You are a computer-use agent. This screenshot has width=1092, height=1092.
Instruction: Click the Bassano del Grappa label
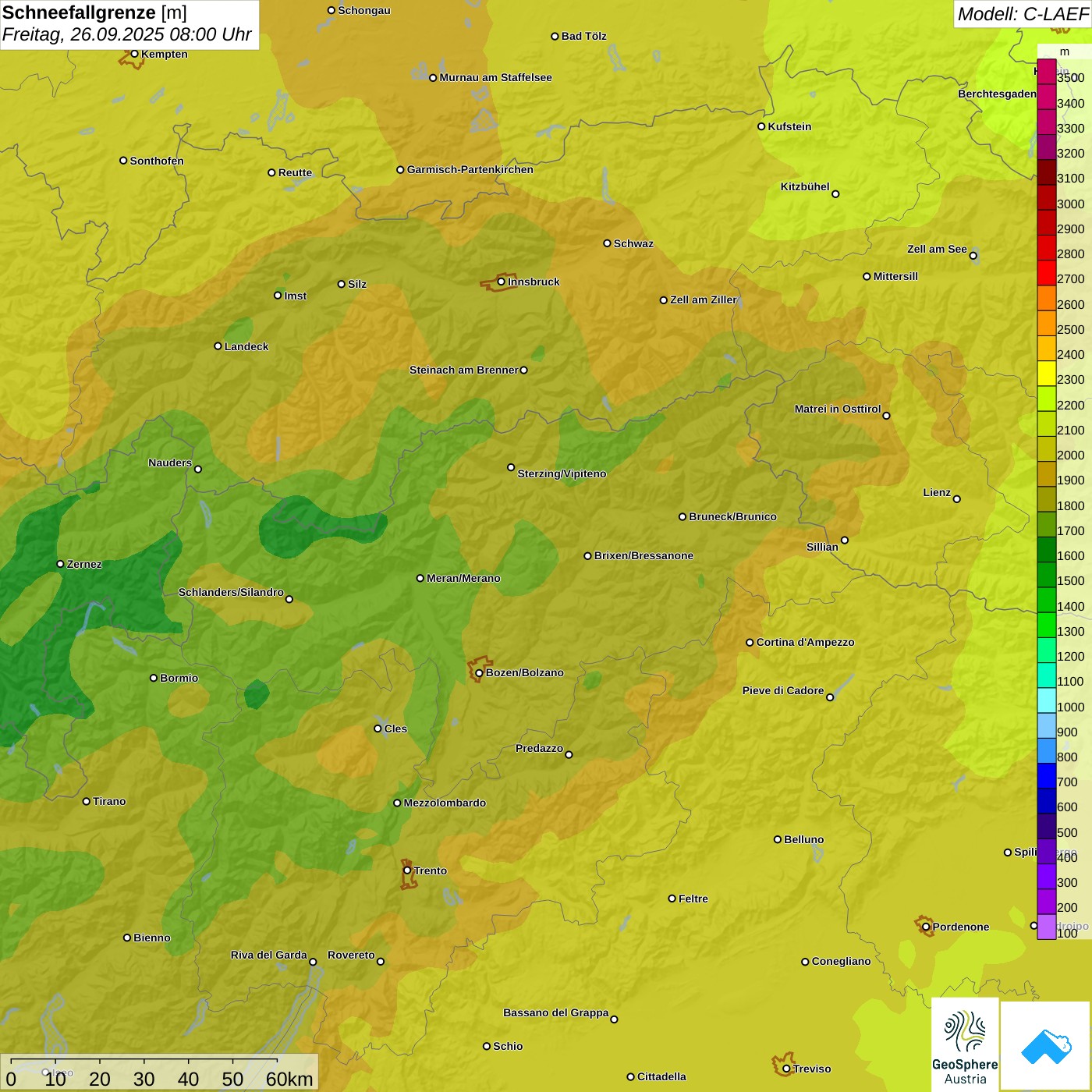point(555,1012)
